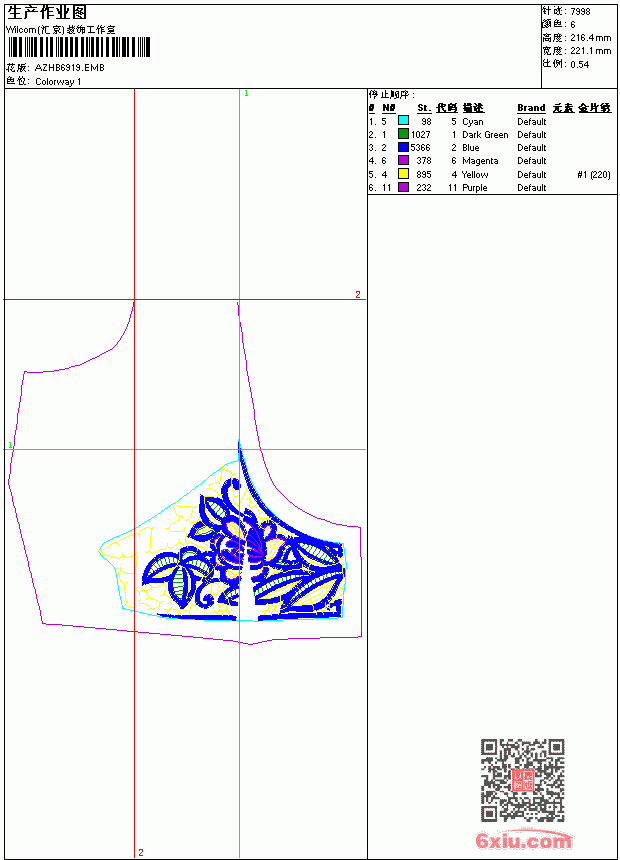Click the Purple swatch in row 6

tap(403, 187)
